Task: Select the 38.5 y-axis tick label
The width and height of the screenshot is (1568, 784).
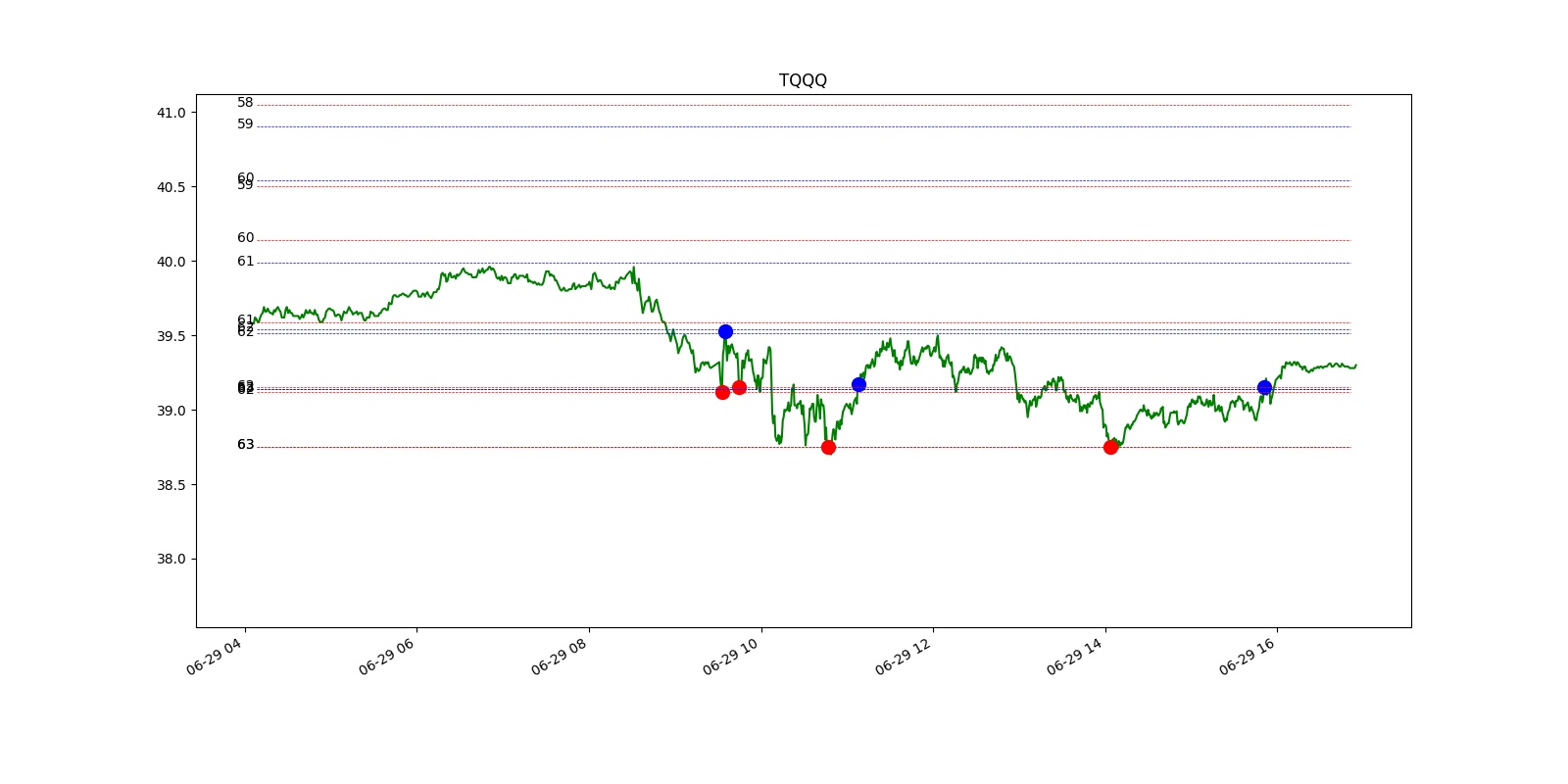Action: coord(171,485)
